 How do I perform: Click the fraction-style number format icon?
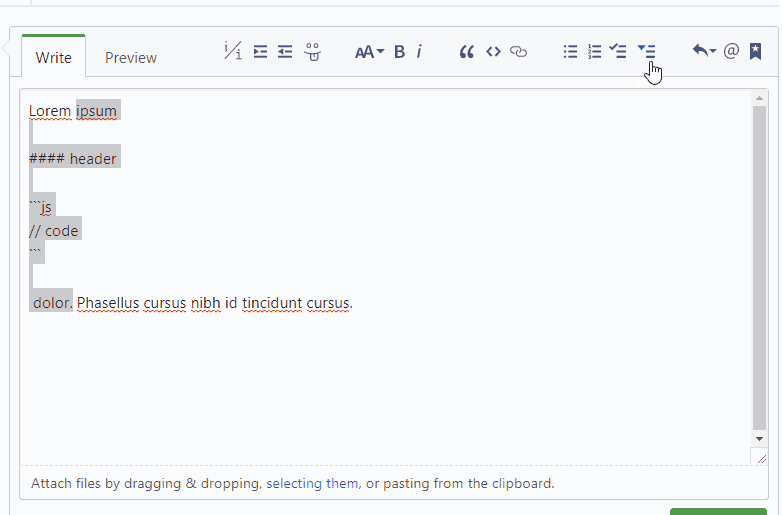(x=233, y=50)
